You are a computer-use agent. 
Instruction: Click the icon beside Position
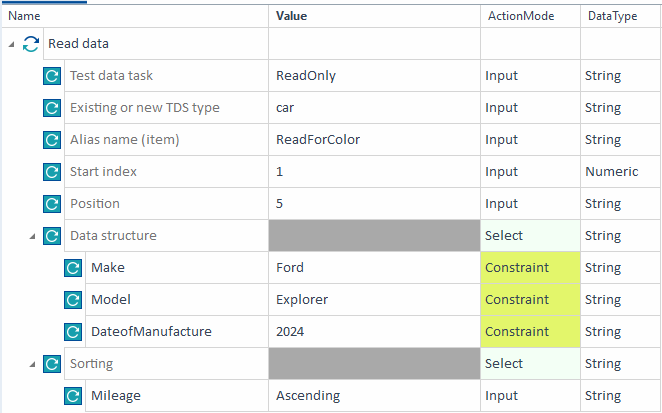(x=52, y=204)
